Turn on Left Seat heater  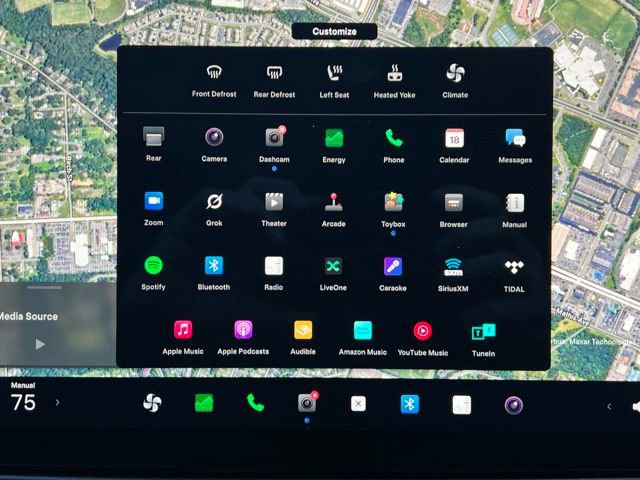(334, 73)
